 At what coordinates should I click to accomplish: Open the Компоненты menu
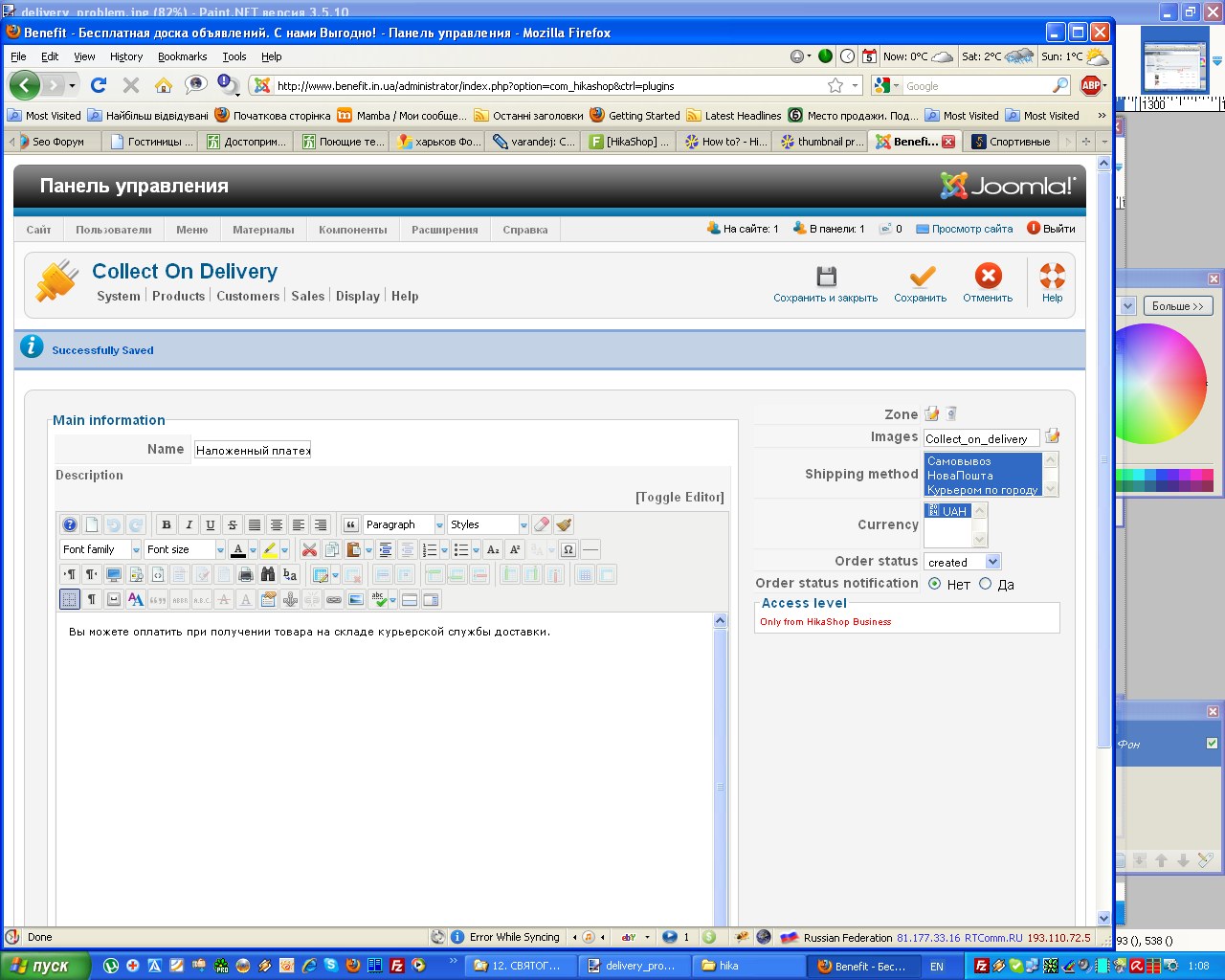click(353, 230)
